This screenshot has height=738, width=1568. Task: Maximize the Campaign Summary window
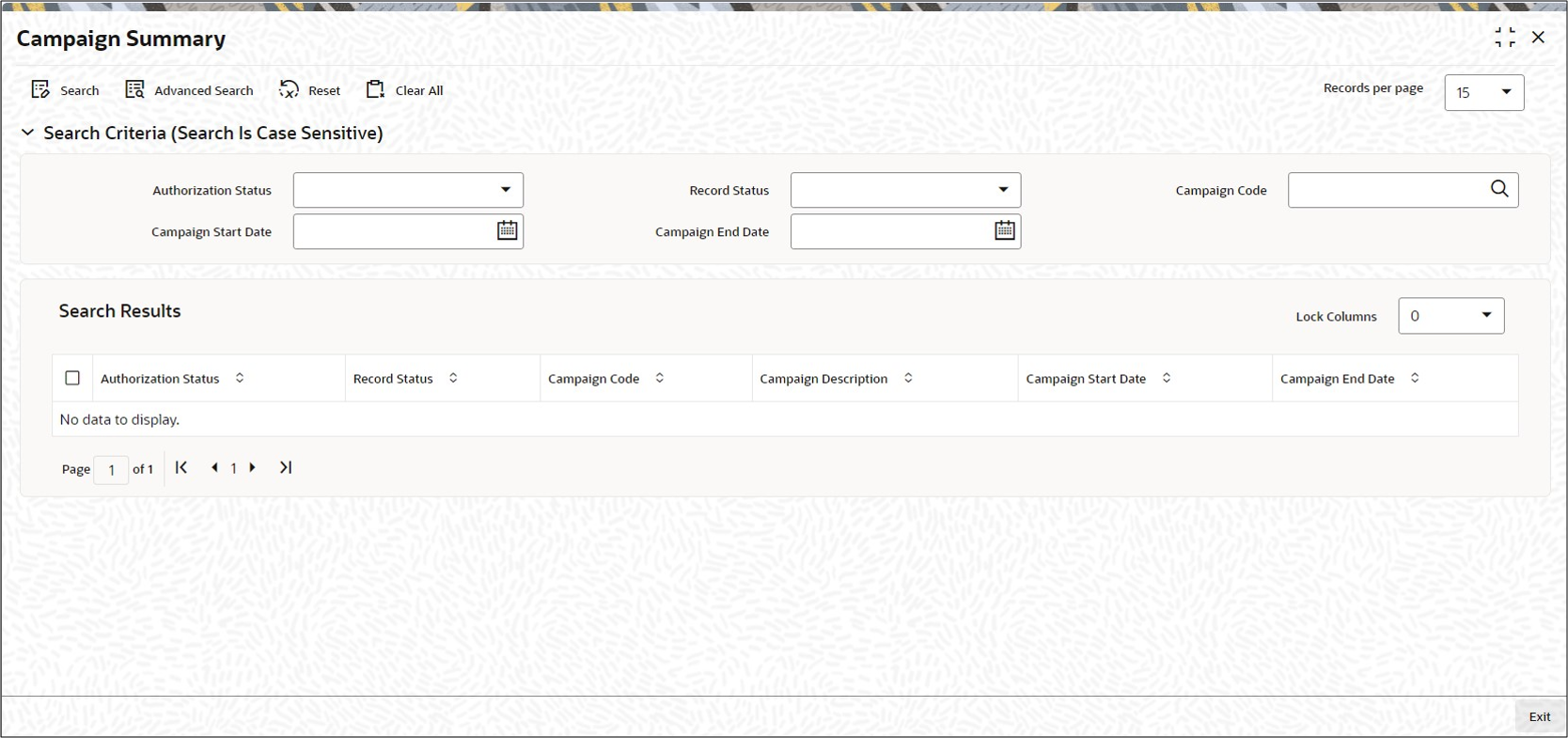pyautogui.click(x=1505, y=38)
